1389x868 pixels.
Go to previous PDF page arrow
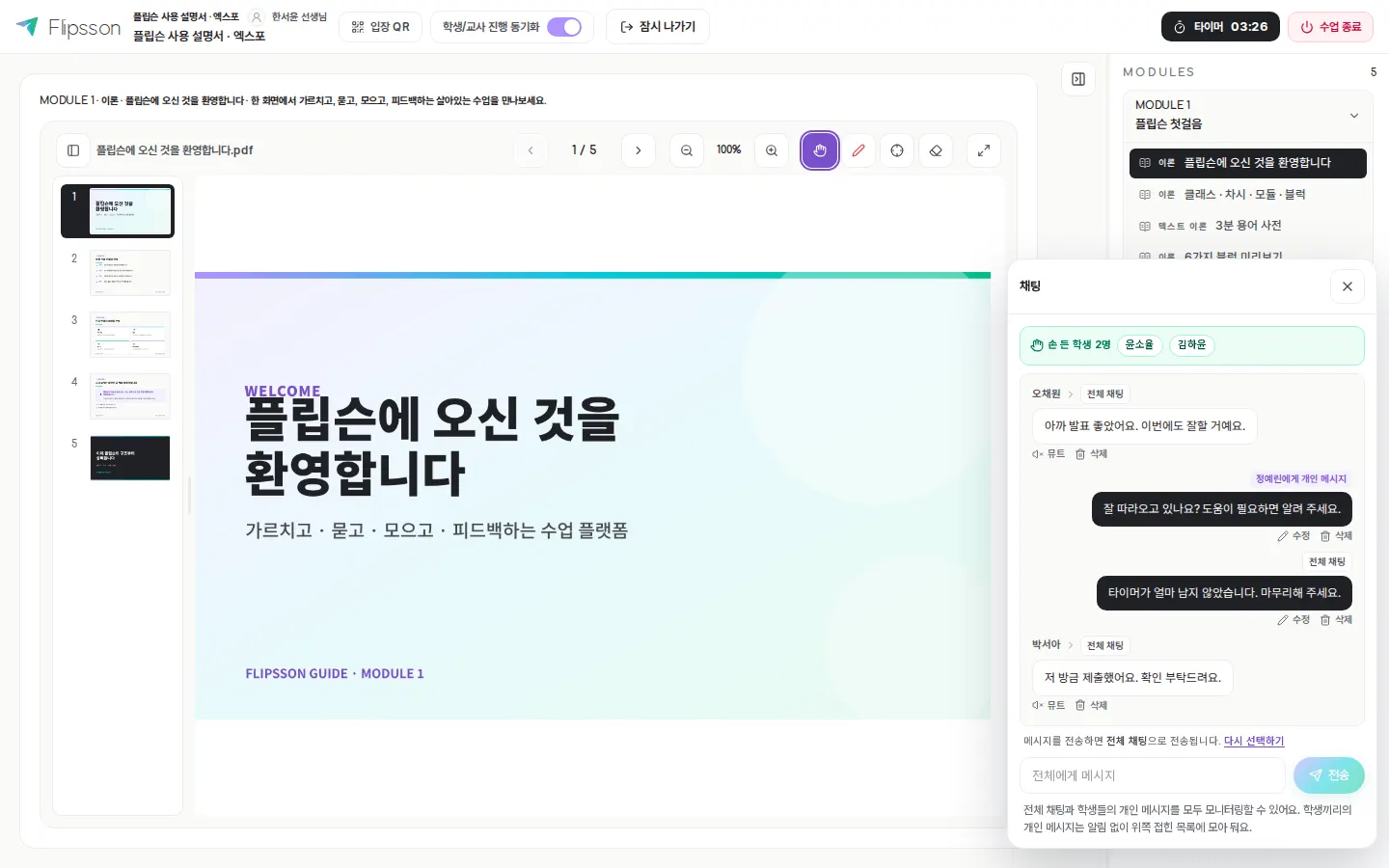[531, 150]
